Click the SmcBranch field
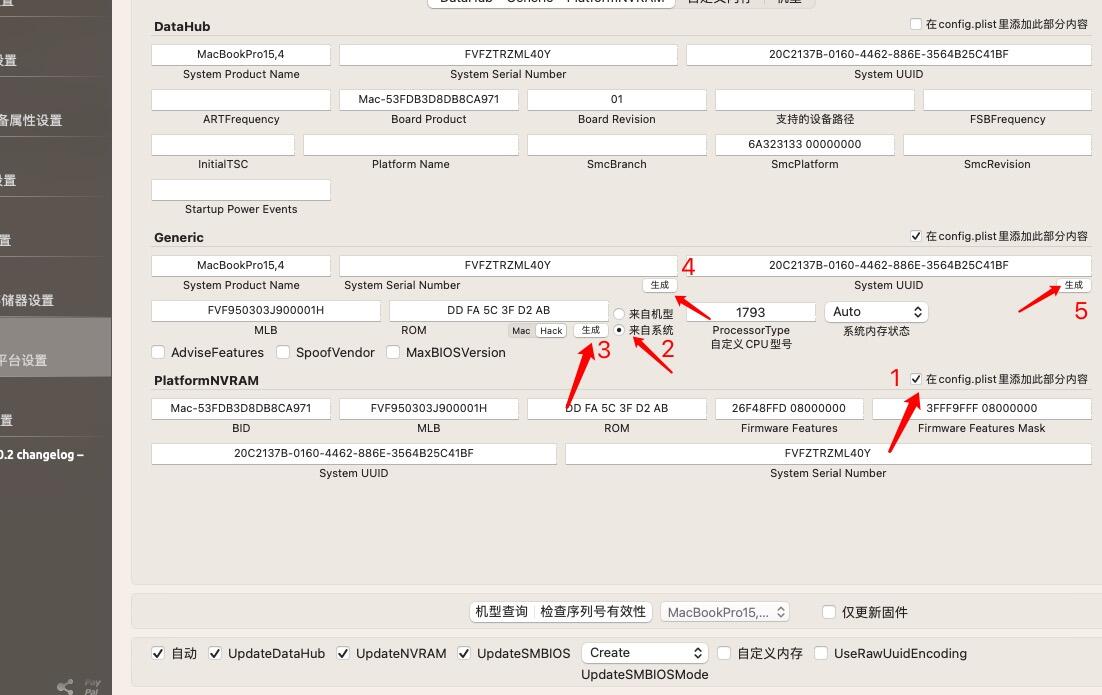Viewport: 1102px width, 695px height. click(617, 145)
